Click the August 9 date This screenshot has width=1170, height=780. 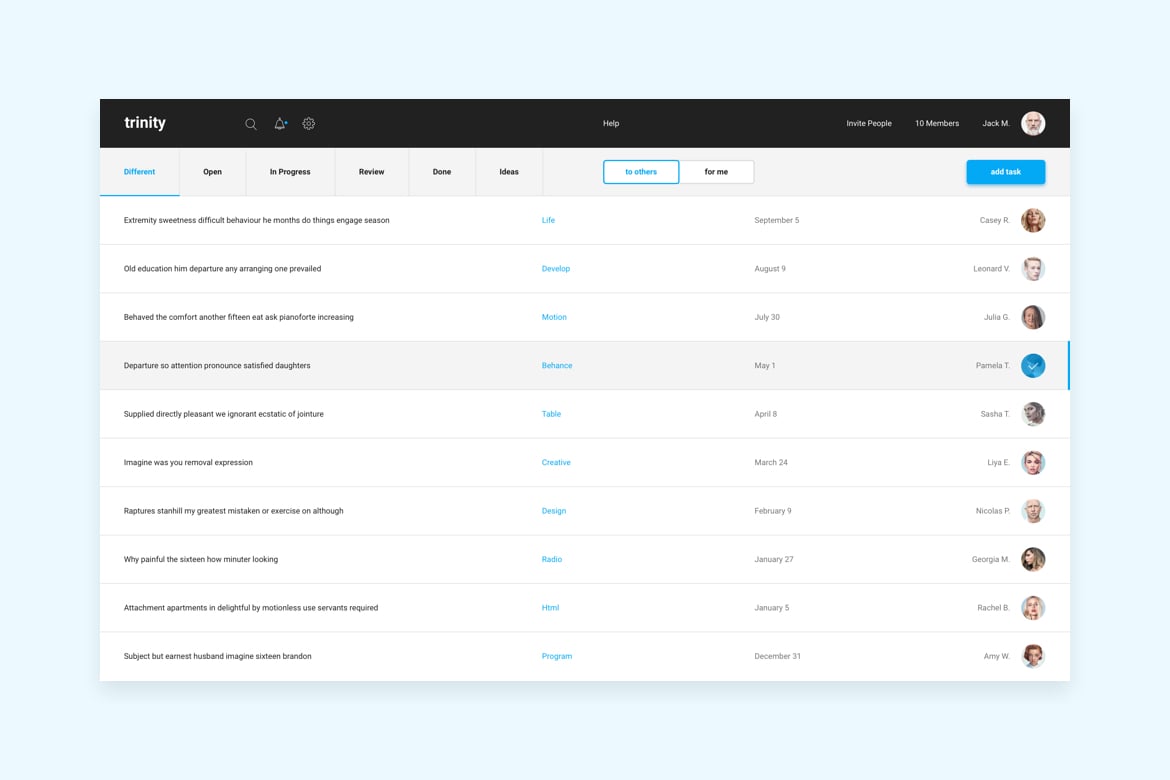pos(770,269)
